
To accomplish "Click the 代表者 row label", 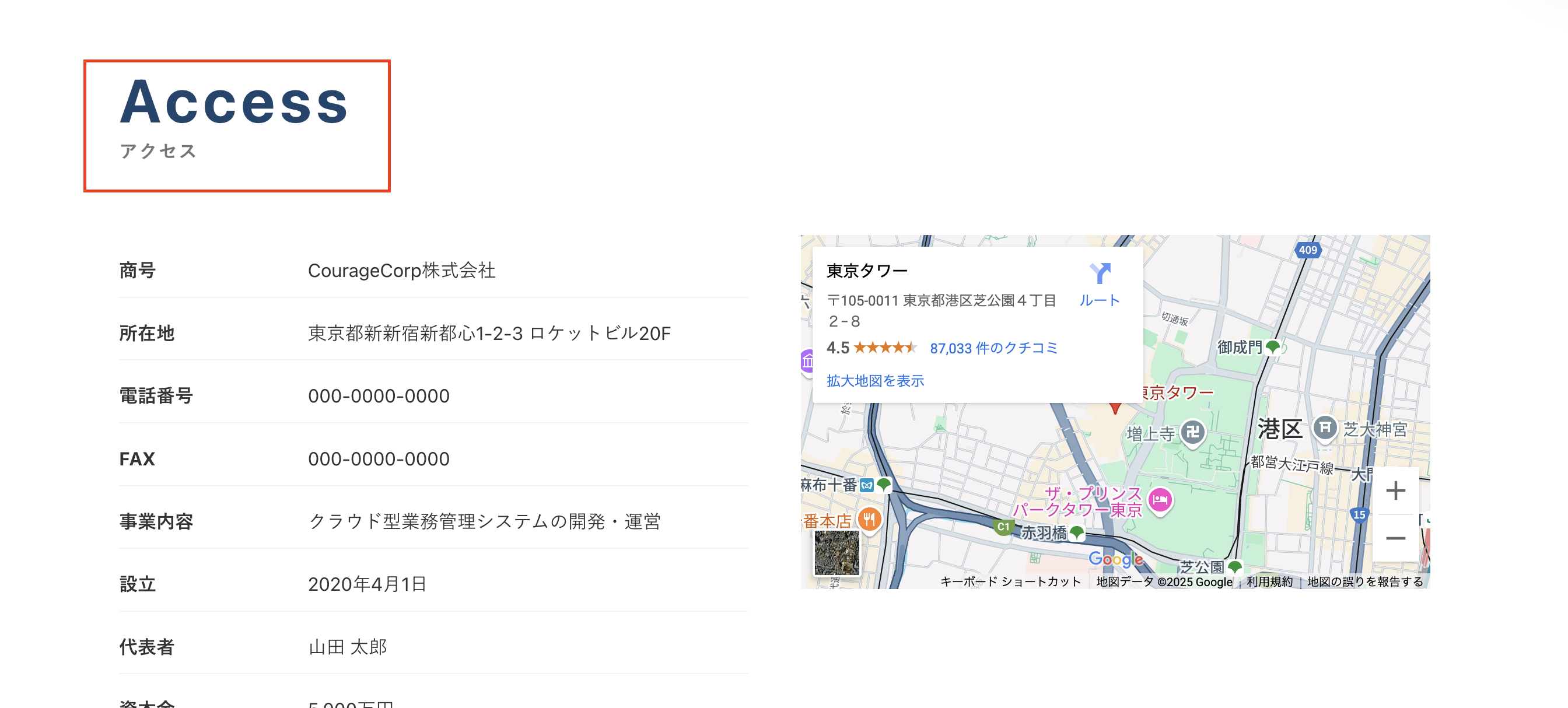I will [x=146, y=647].
